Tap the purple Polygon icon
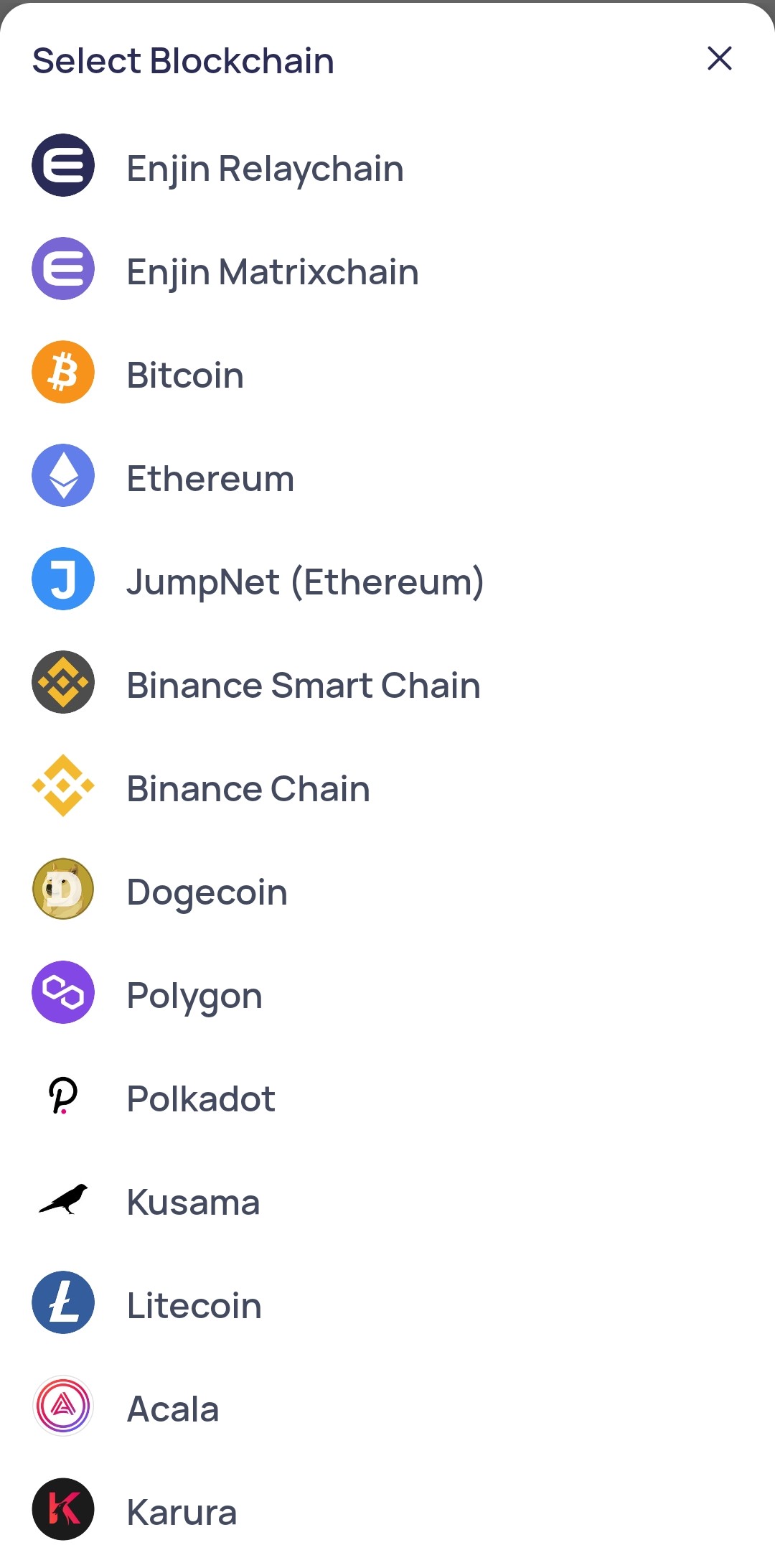Image resolution: width=775 pixels, height=1568 pixels. coord(63,992)
